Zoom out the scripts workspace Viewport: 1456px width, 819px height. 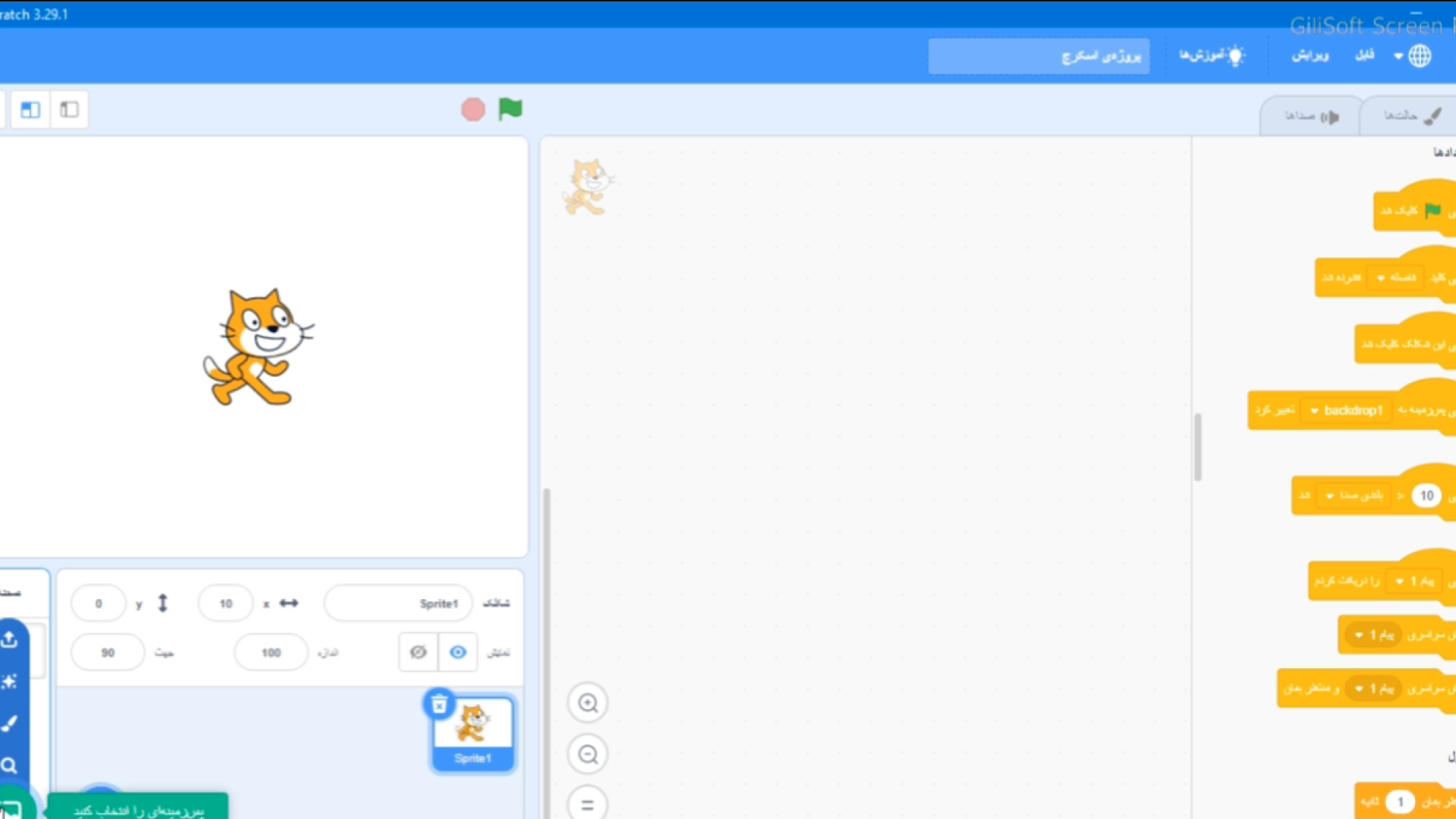coord(588,755)
